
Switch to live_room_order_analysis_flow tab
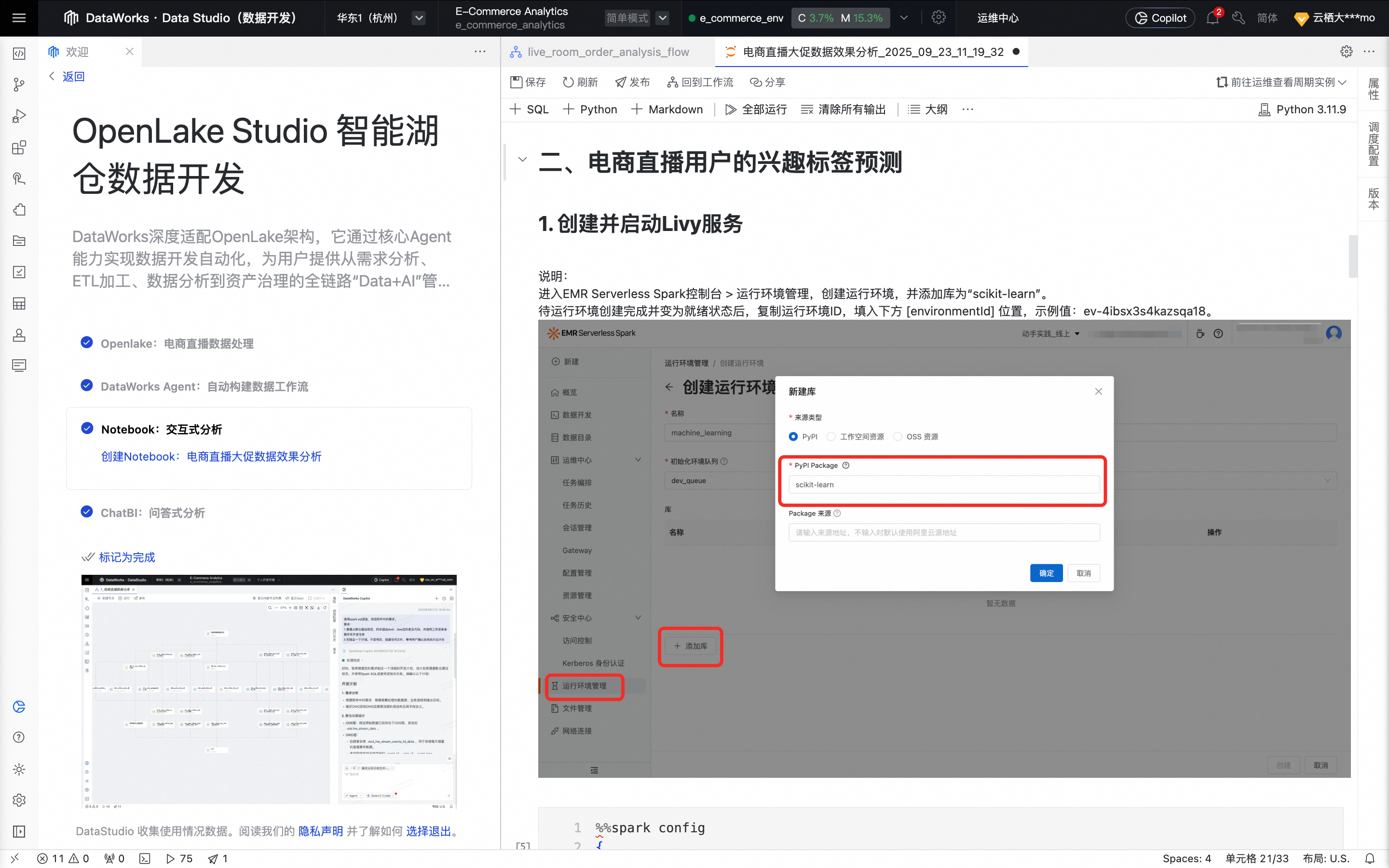tap(608, 52)
